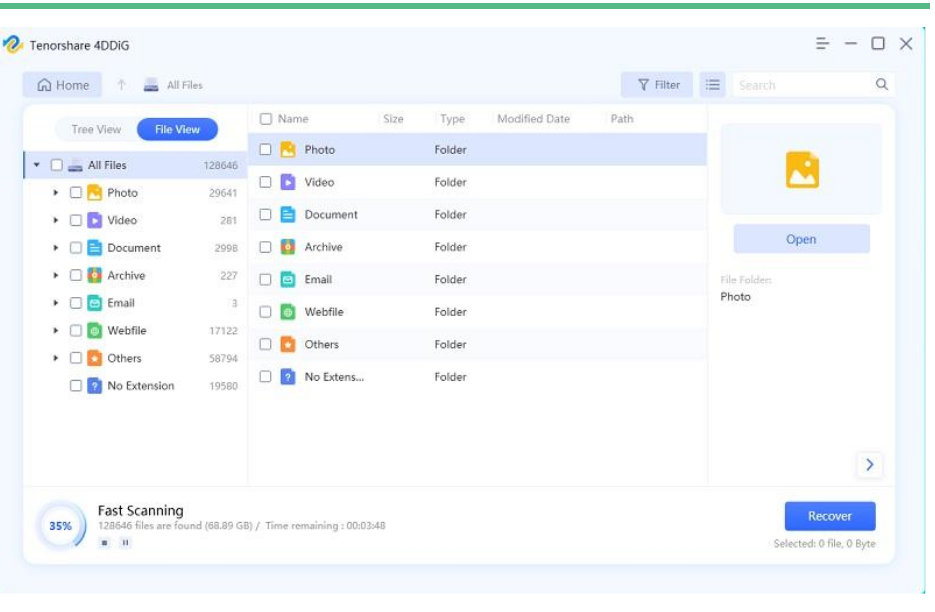Screen dimensions: 935x612
Task: Click the Photo folder icon in the file list
Action: point(288,149)
